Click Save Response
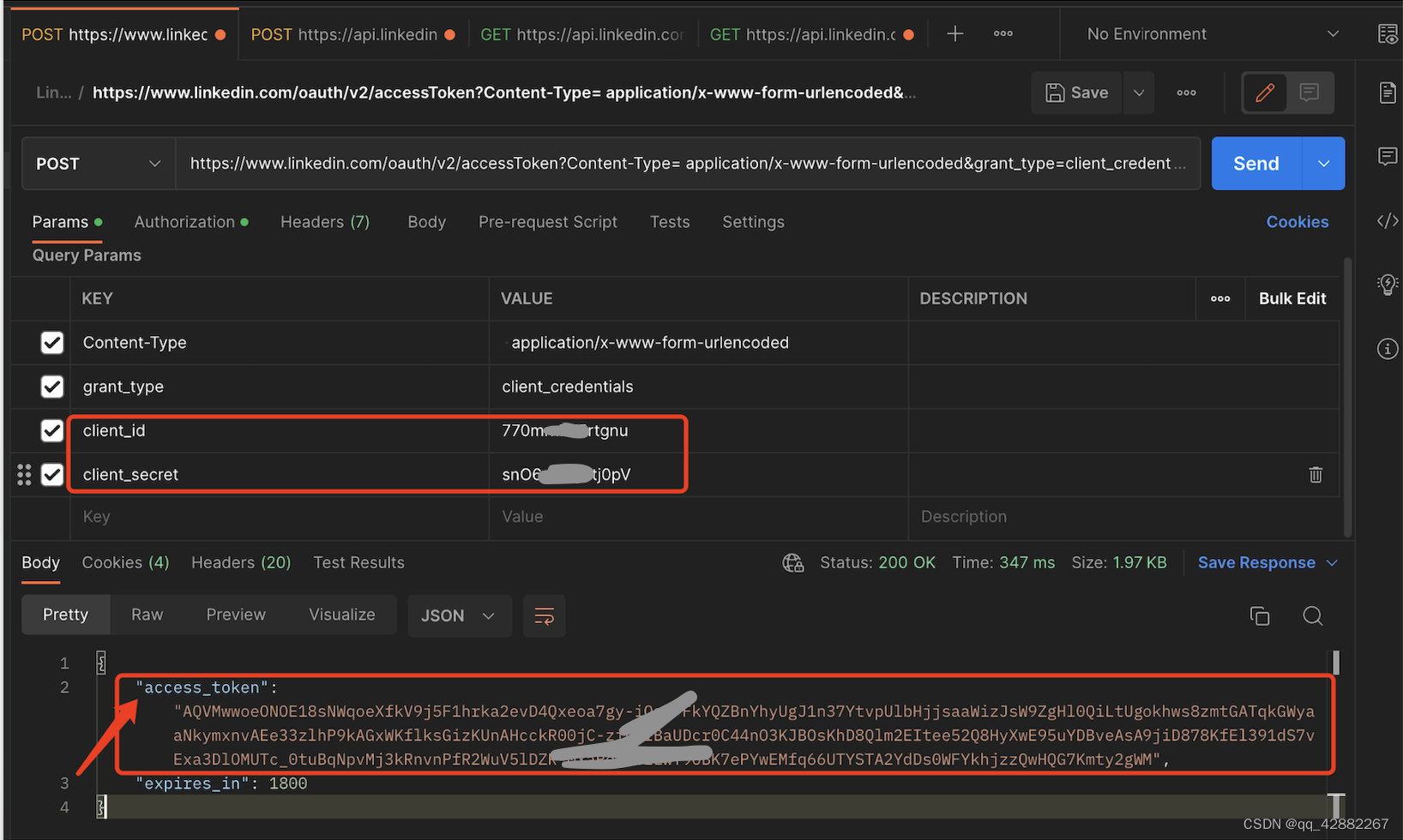This screenshot has width=1403, height=840. 1256,563
